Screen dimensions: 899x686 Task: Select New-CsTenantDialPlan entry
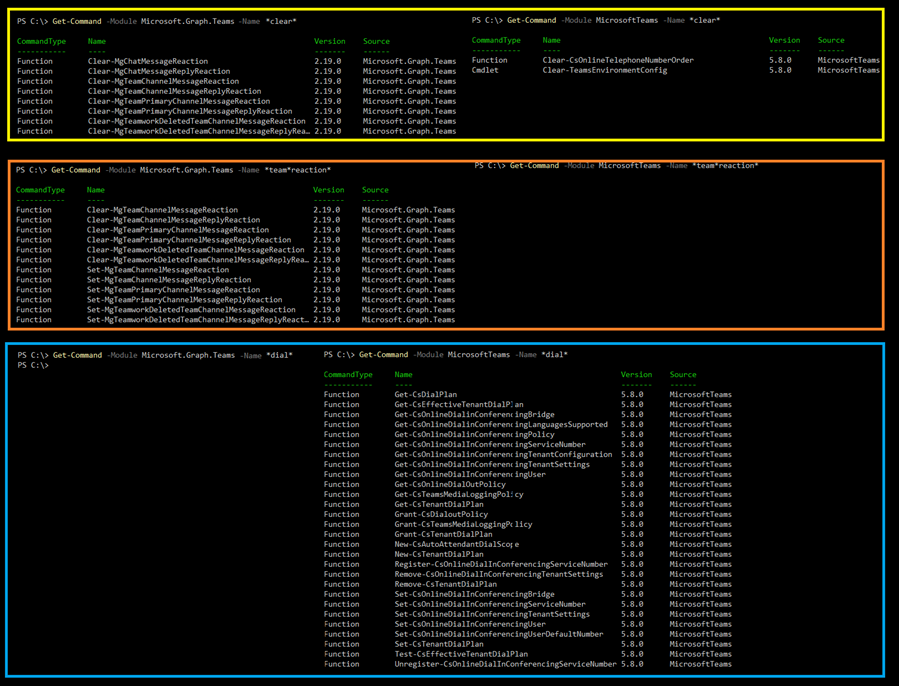tap(439, 555)
